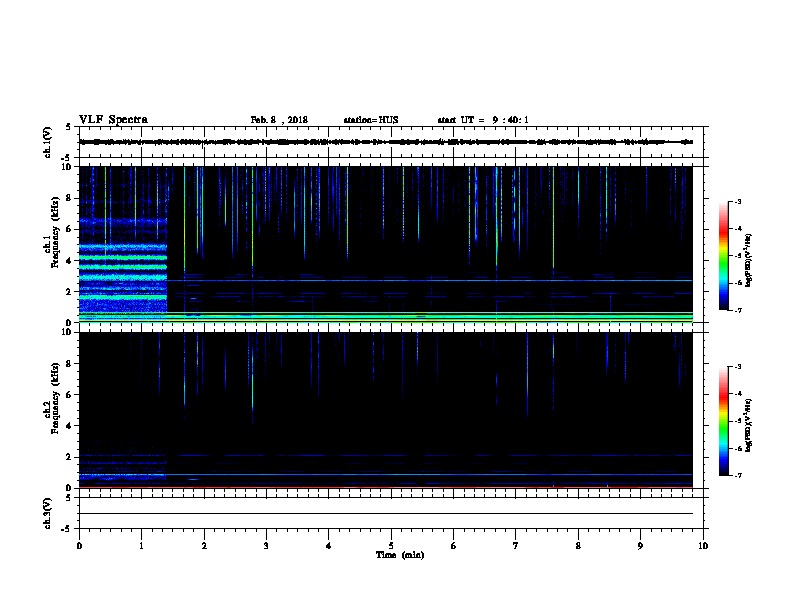
Task: Select the "ch.1(V)" waveform axis label
Action: tap(47, 142)
